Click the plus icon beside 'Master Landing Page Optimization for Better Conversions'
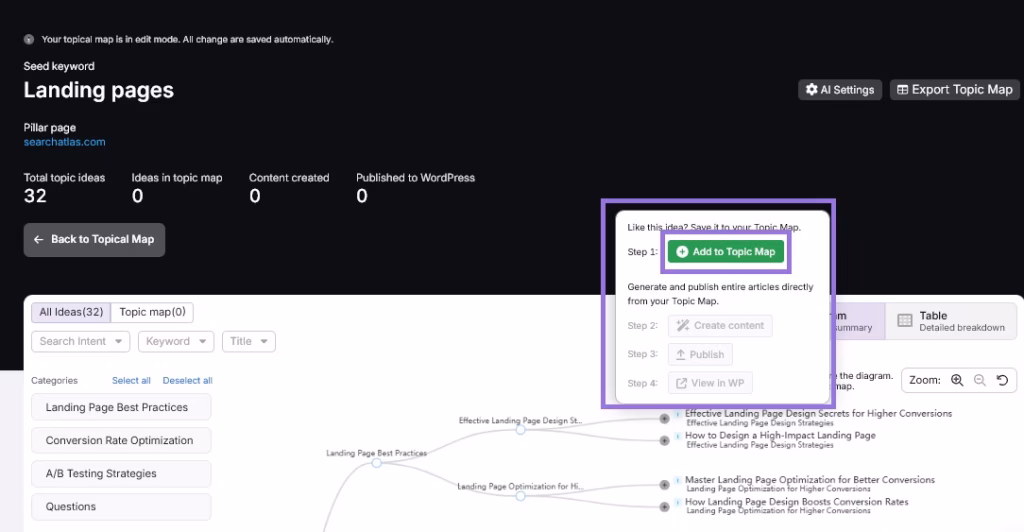 (664, 482)
